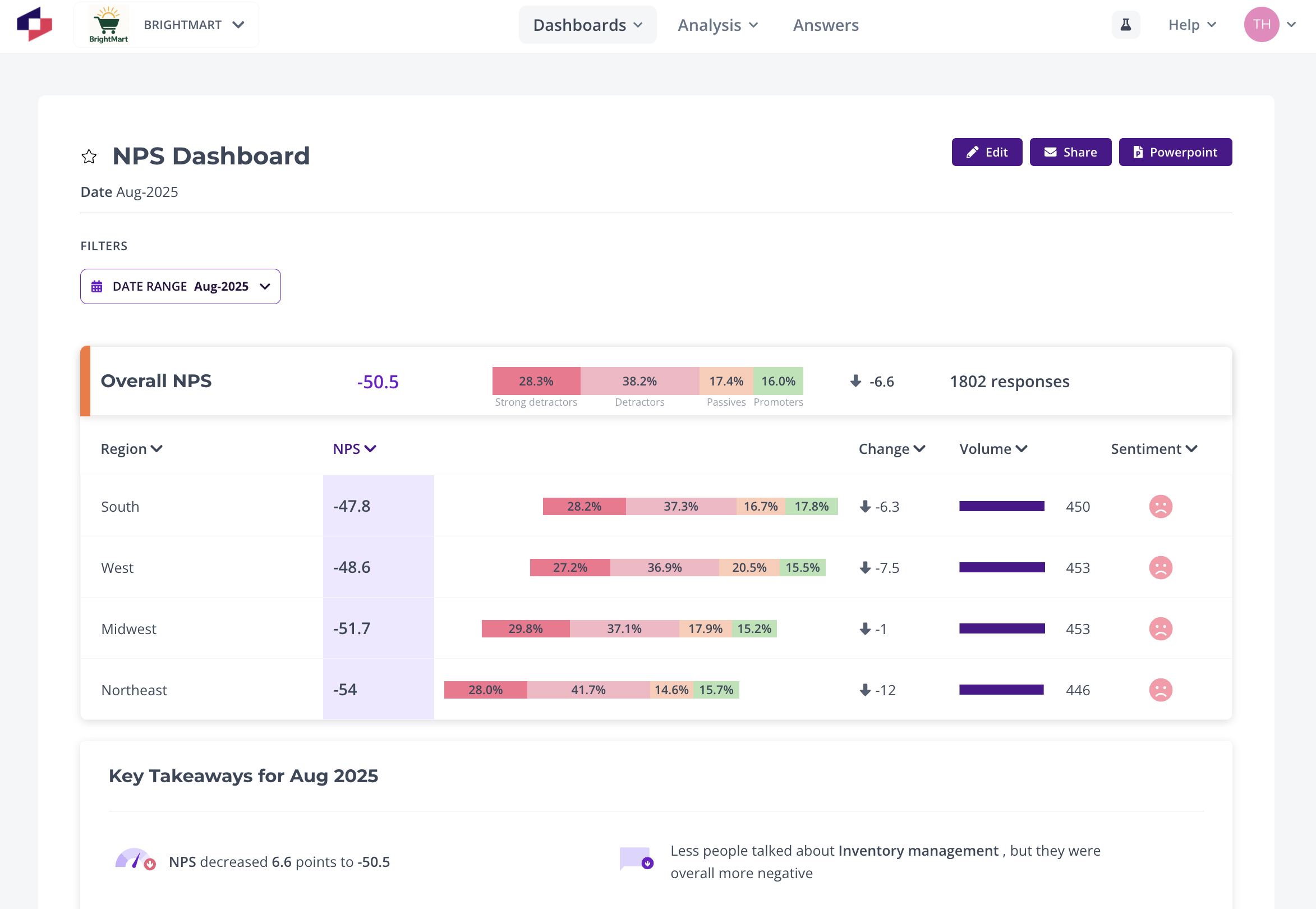Open the lab flask icon

click(x=1125, y=25)
